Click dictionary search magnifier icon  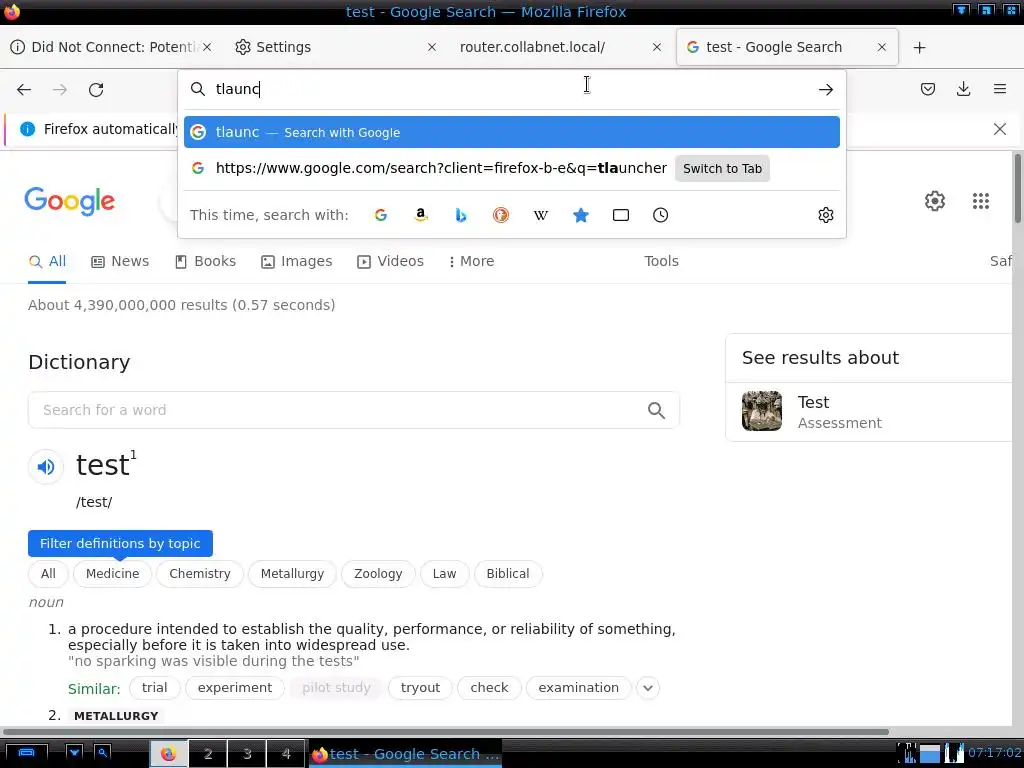(656, 410)
